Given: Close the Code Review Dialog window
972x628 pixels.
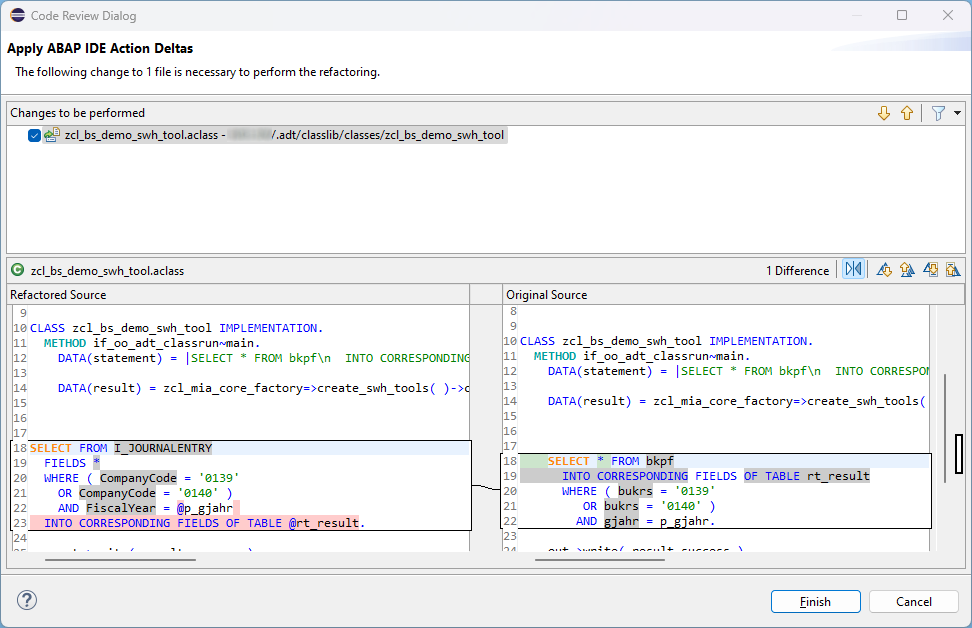Looking at the screenshot, I should click(948, 15).
